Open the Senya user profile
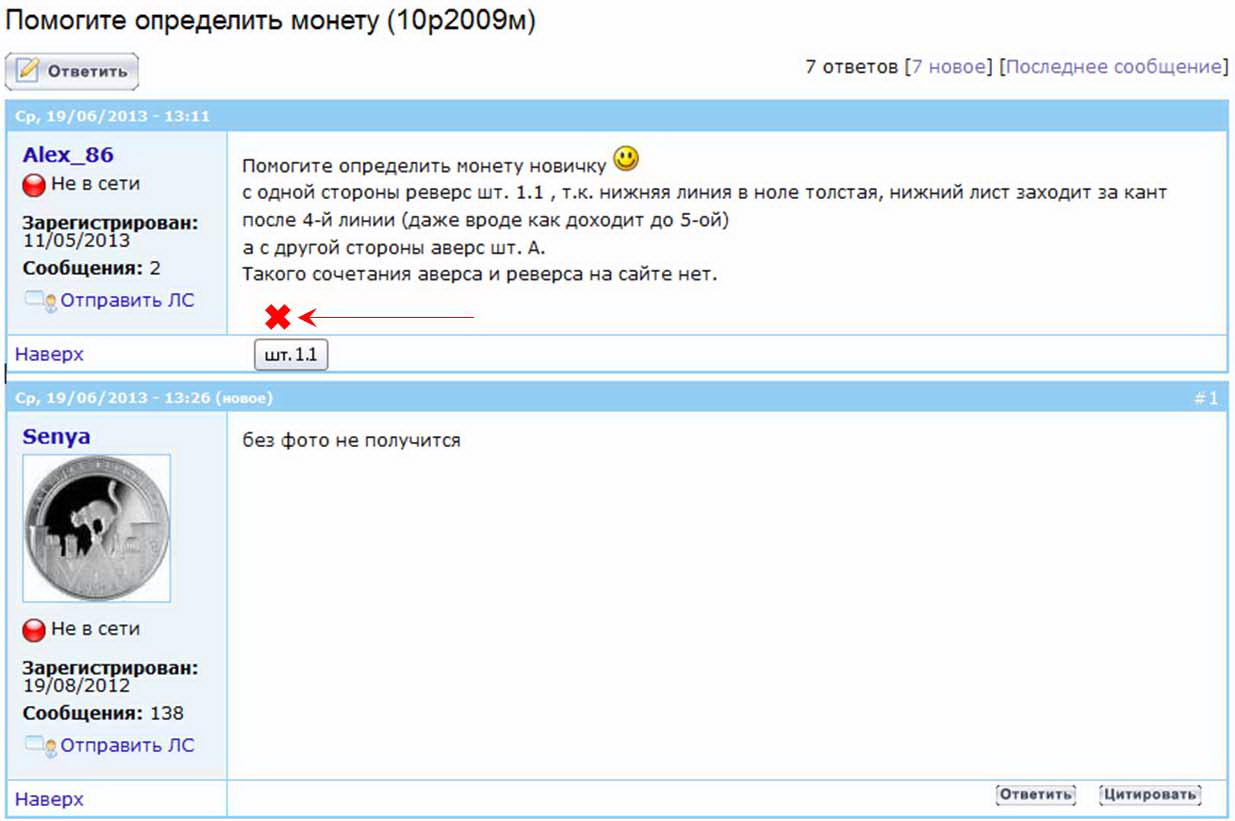Viewport: 1235px width, 821px height. (x=56, y=437)
